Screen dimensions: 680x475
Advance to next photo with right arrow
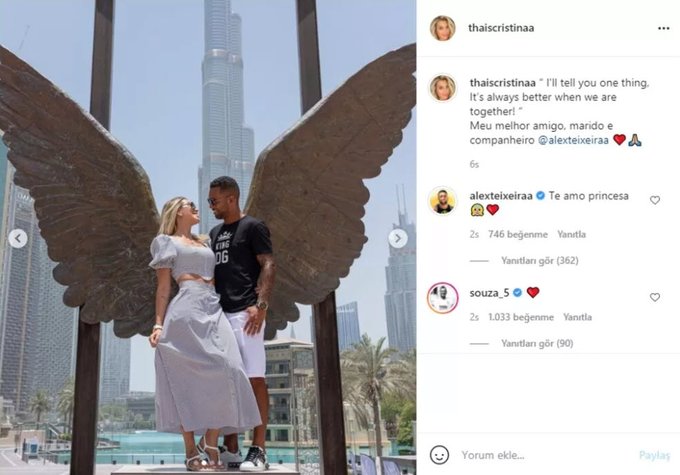[398, 238]
